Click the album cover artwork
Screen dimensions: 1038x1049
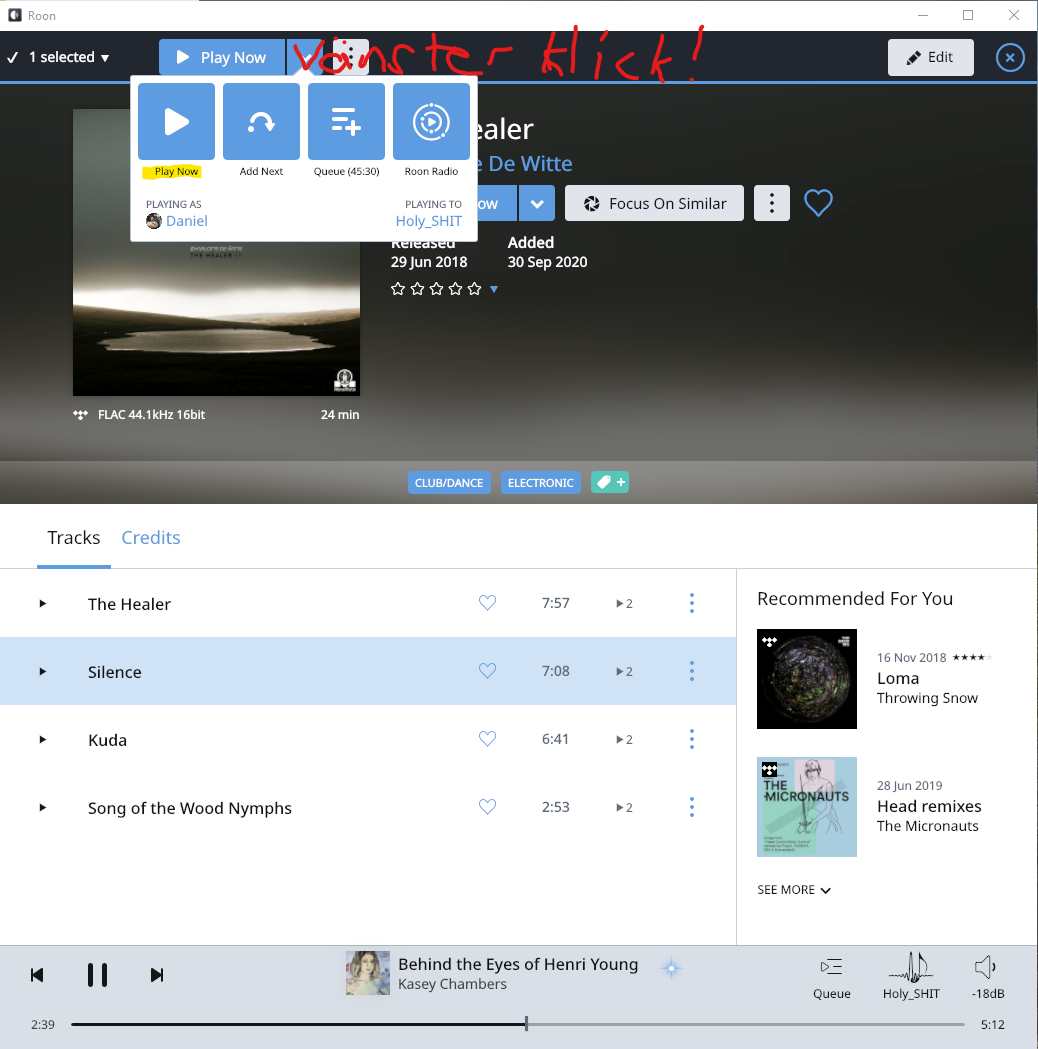point(216,252)
